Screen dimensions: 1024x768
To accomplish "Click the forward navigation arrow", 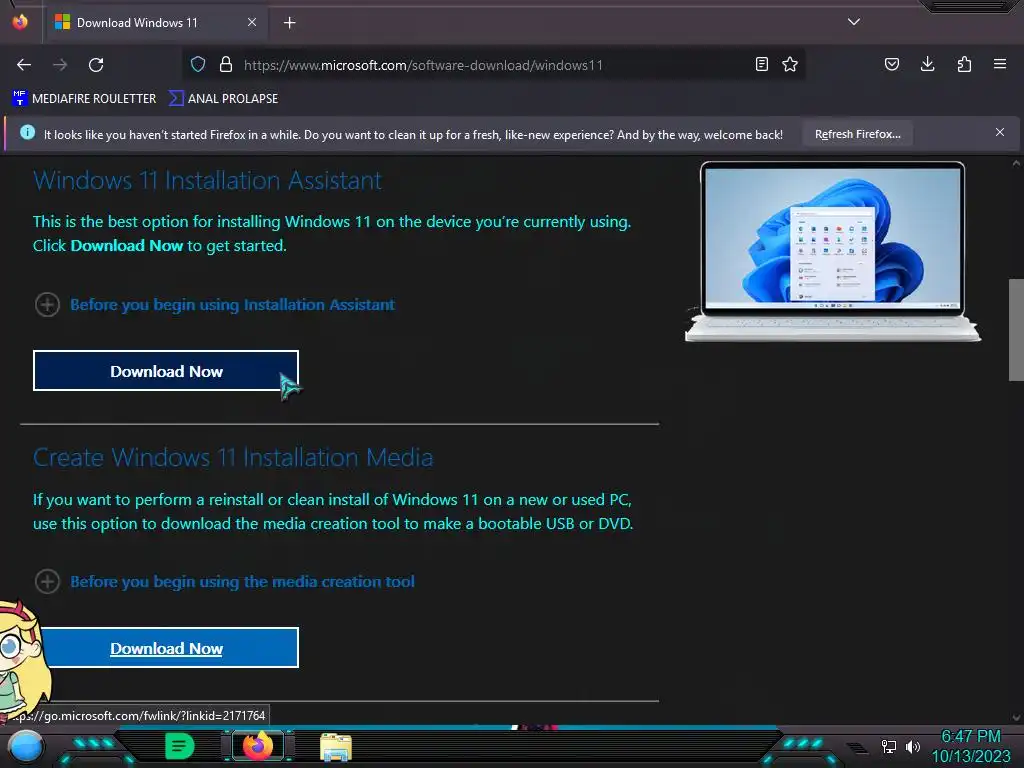I will pos(60,65).
